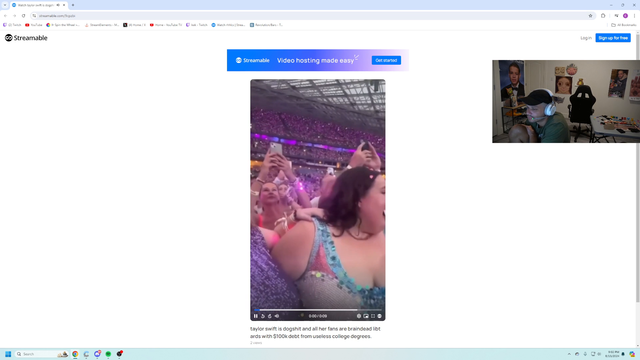The height and width of the screenshot is (360, 640).
Task: Open the Chrome three-dot menu
Action: 634,16
